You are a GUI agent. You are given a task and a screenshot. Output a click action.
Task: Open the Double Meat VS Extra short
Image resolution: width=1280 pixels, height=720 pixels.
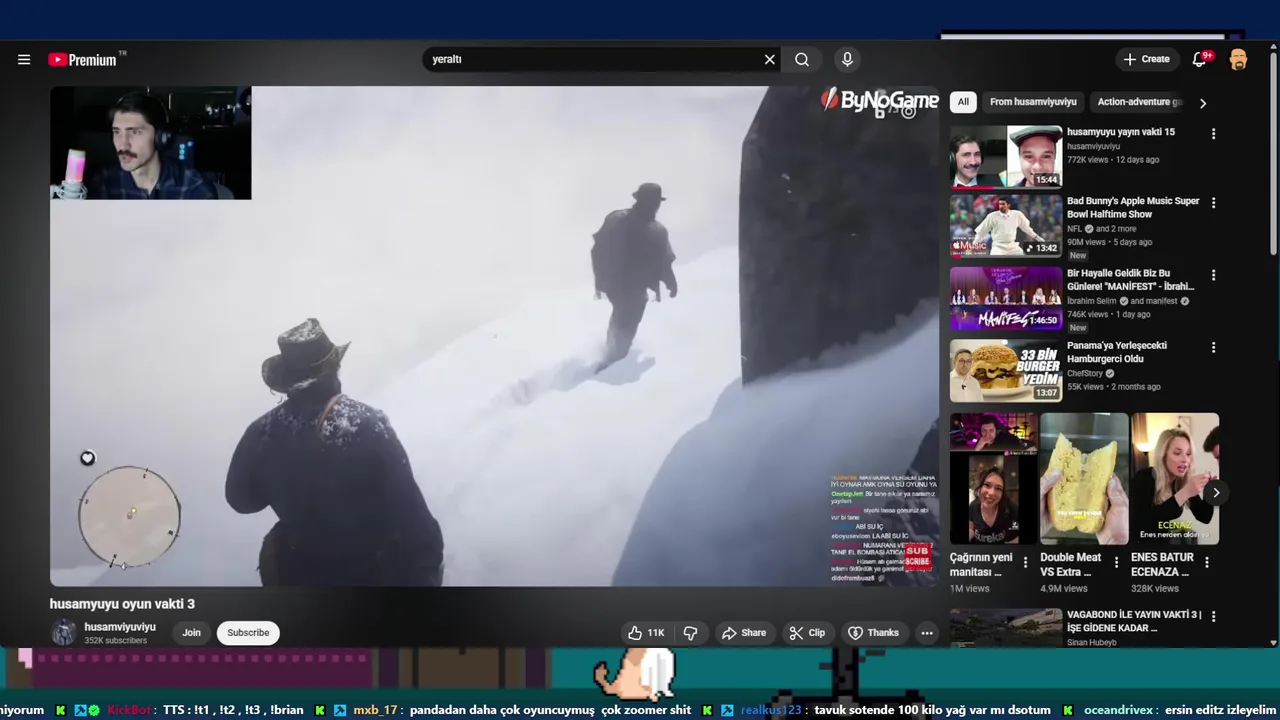(x=1084, y=479)
